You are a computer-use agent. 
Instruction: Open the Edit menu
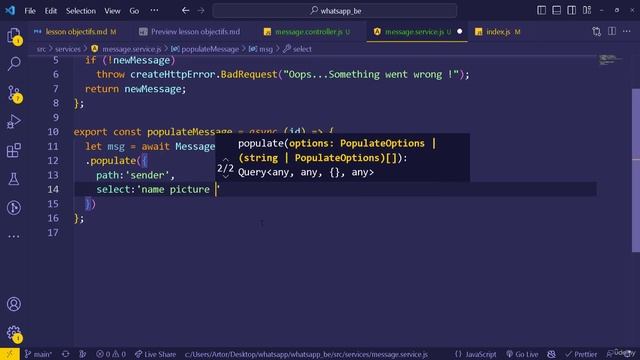click(51, 11)
